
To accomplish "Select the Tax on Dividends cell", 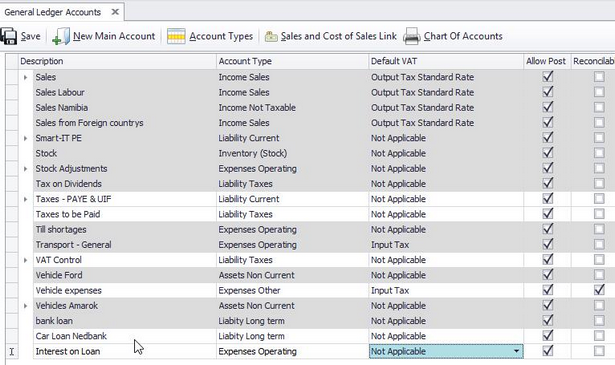I will tap(125, 184).
